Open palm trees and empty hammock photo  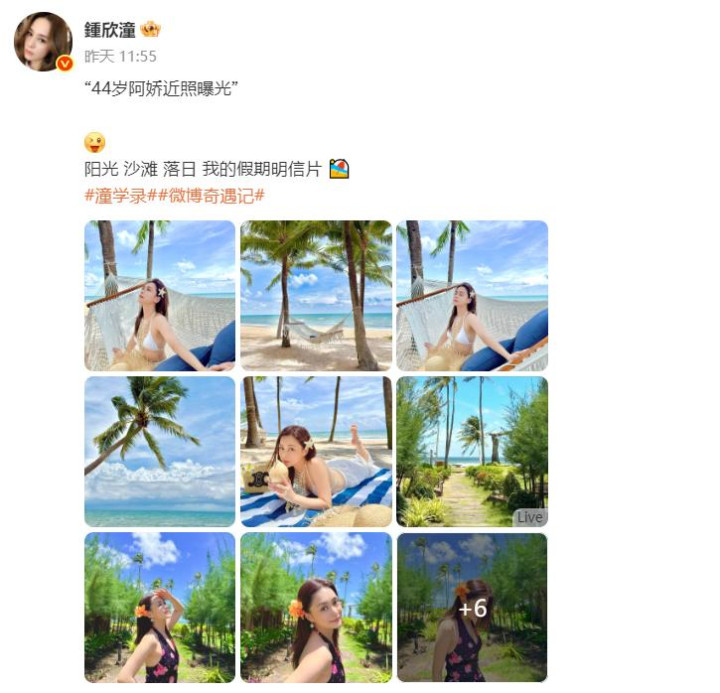[316, 296]
